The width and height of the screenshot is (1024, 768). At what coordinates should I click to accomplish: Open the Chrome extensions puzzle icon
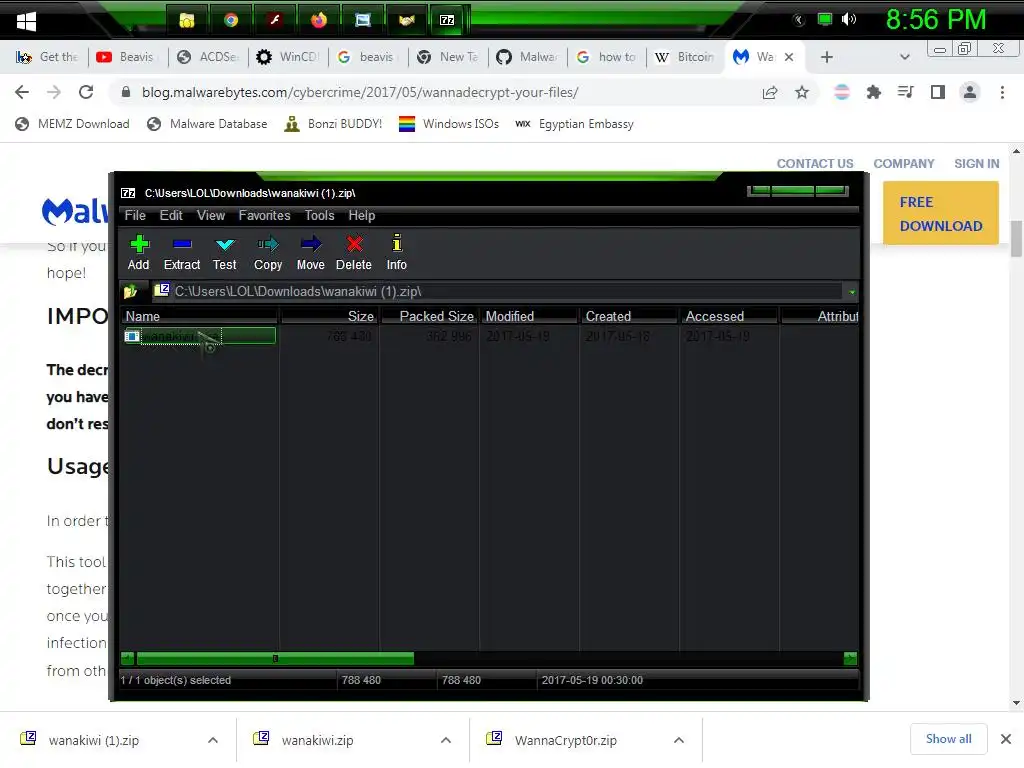tap(874, 93)
